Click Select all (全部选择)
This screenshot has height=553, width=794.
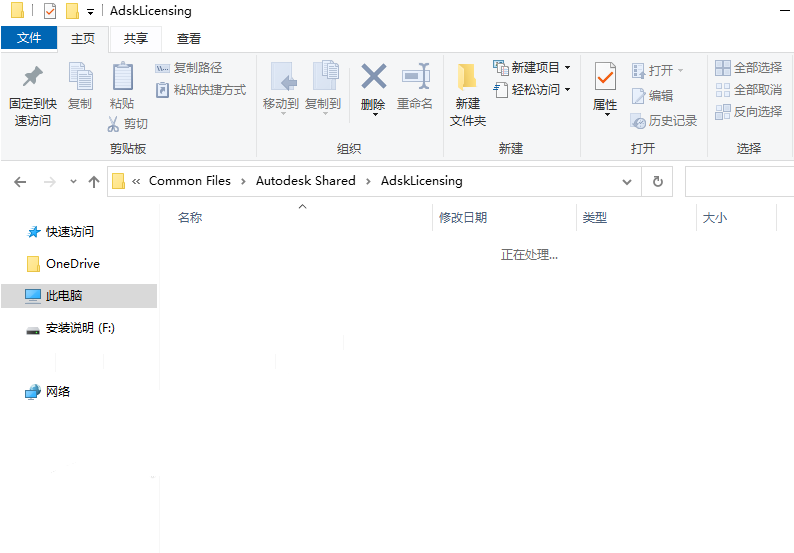pos(749,68)
